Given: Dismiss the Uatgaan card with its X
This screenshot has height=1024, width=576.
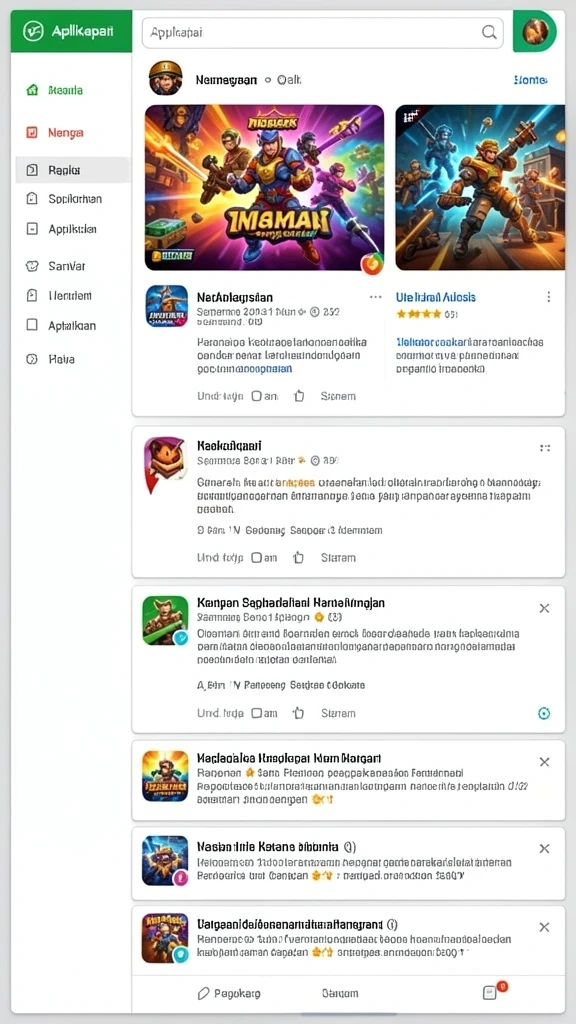Looking at the screenshot, I should (544, 927).
